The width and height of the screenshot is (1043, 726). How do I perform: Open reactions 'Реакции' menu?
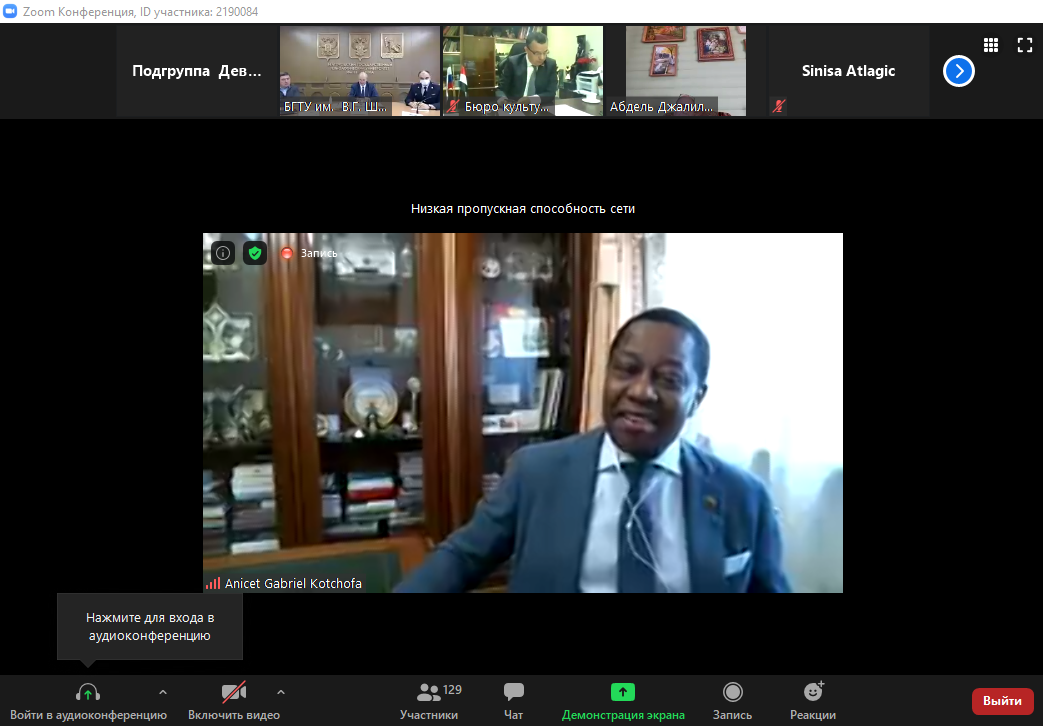[813, 701]
